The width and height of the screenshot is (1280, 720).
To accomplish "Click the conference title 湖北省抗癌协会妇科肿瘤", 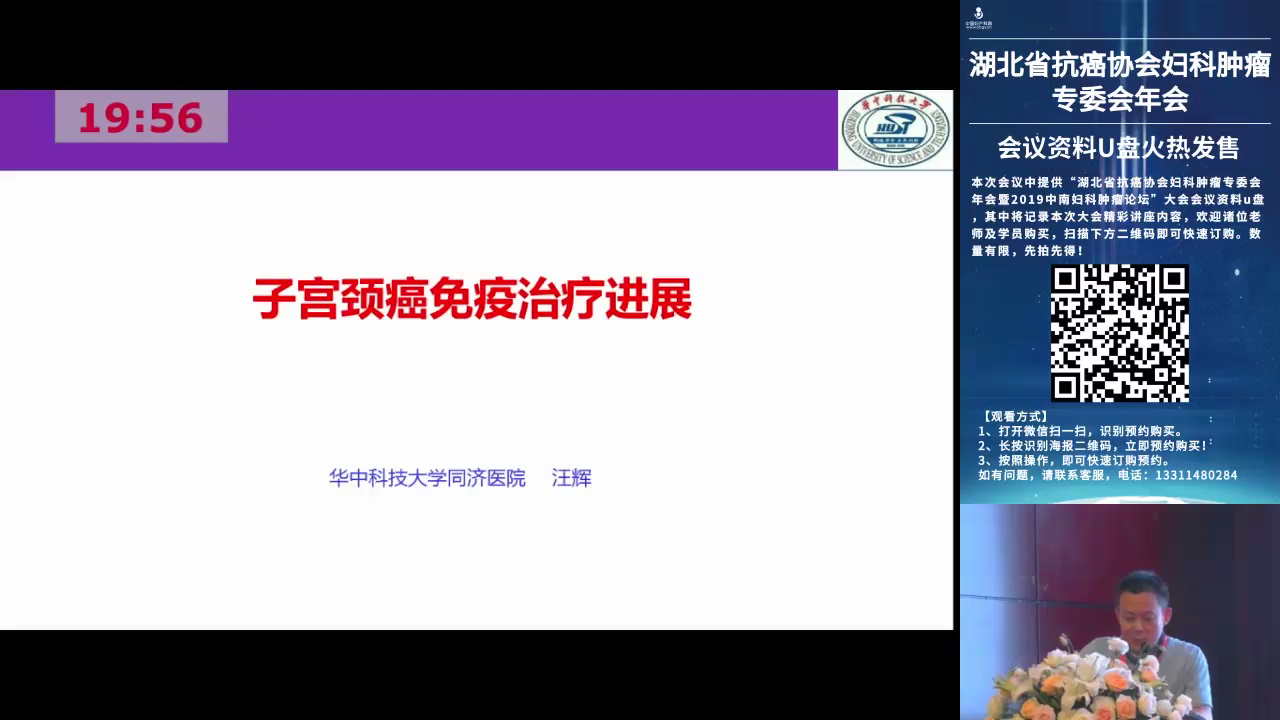I will (1119, 65).
